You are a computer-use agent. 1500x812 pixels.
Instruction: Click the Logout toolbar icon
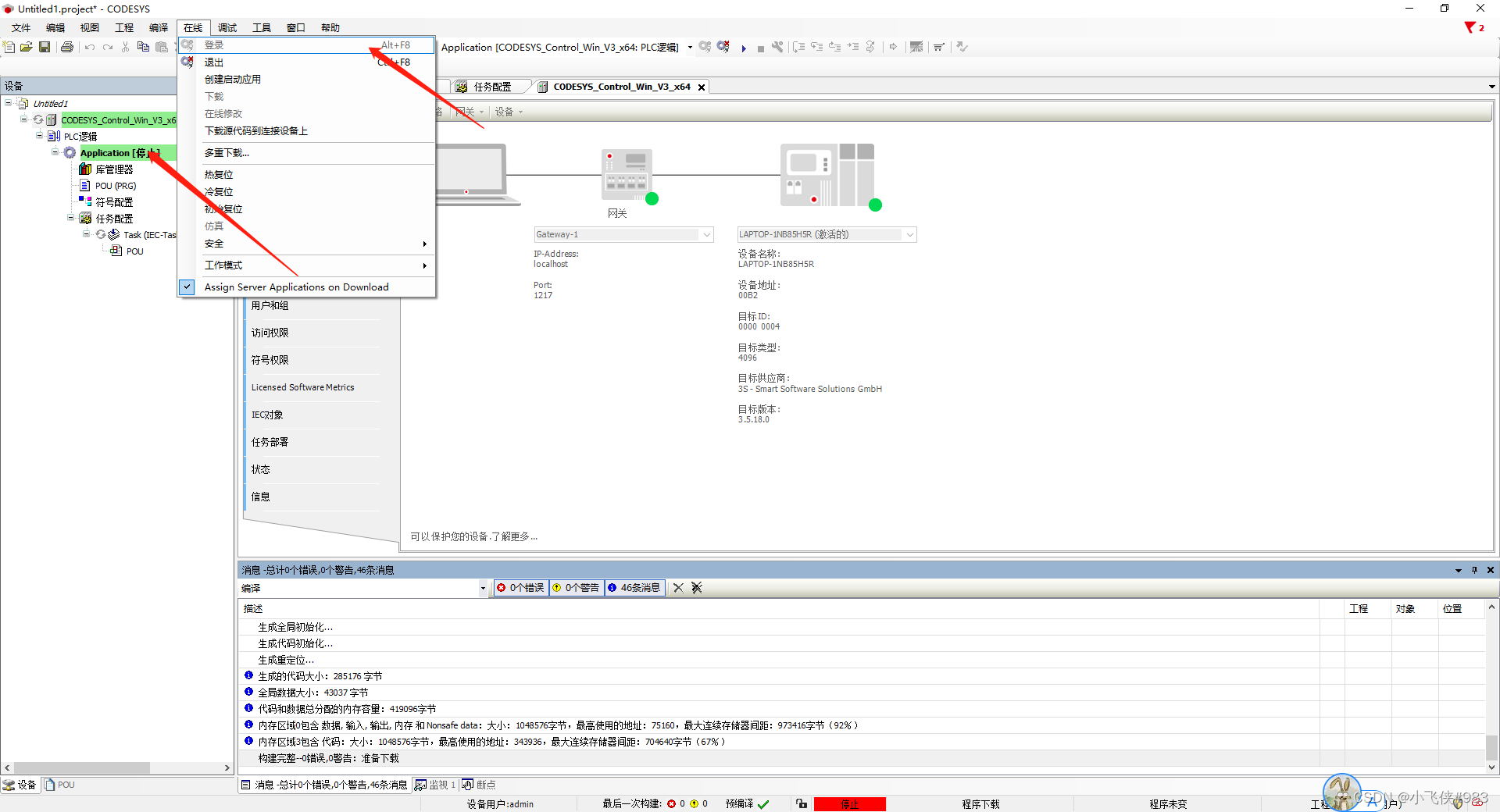click(x=723, y=47)
